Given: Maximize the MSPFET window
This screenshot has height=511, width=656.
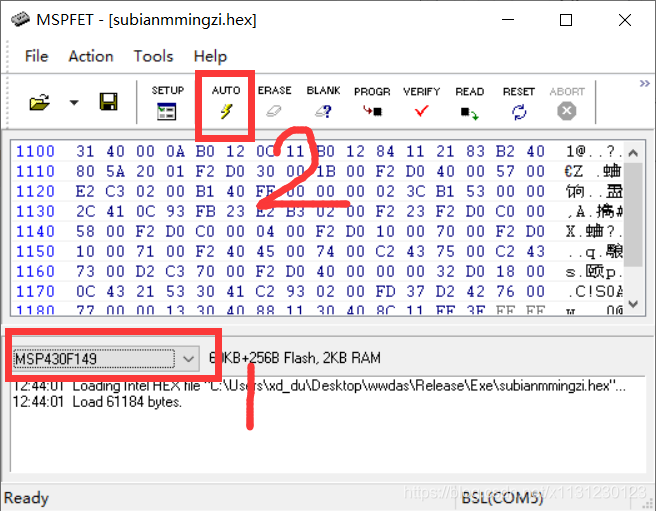Looking at the screenshot, I should point(566,20).
